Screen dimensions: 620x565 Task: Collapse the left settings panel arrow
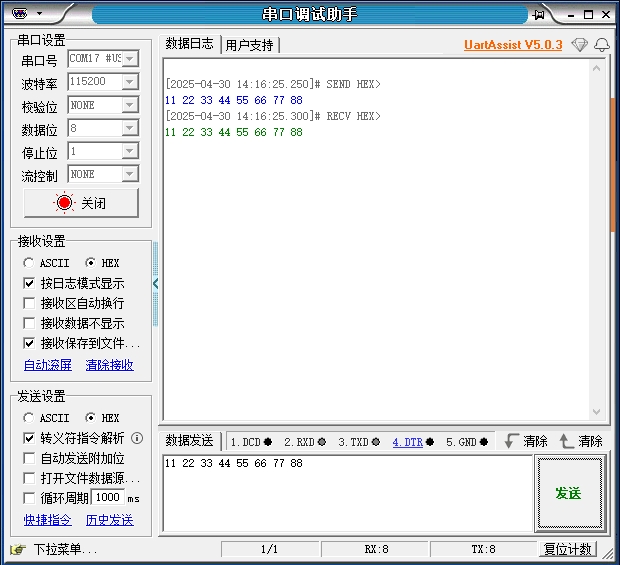(155, 283)
